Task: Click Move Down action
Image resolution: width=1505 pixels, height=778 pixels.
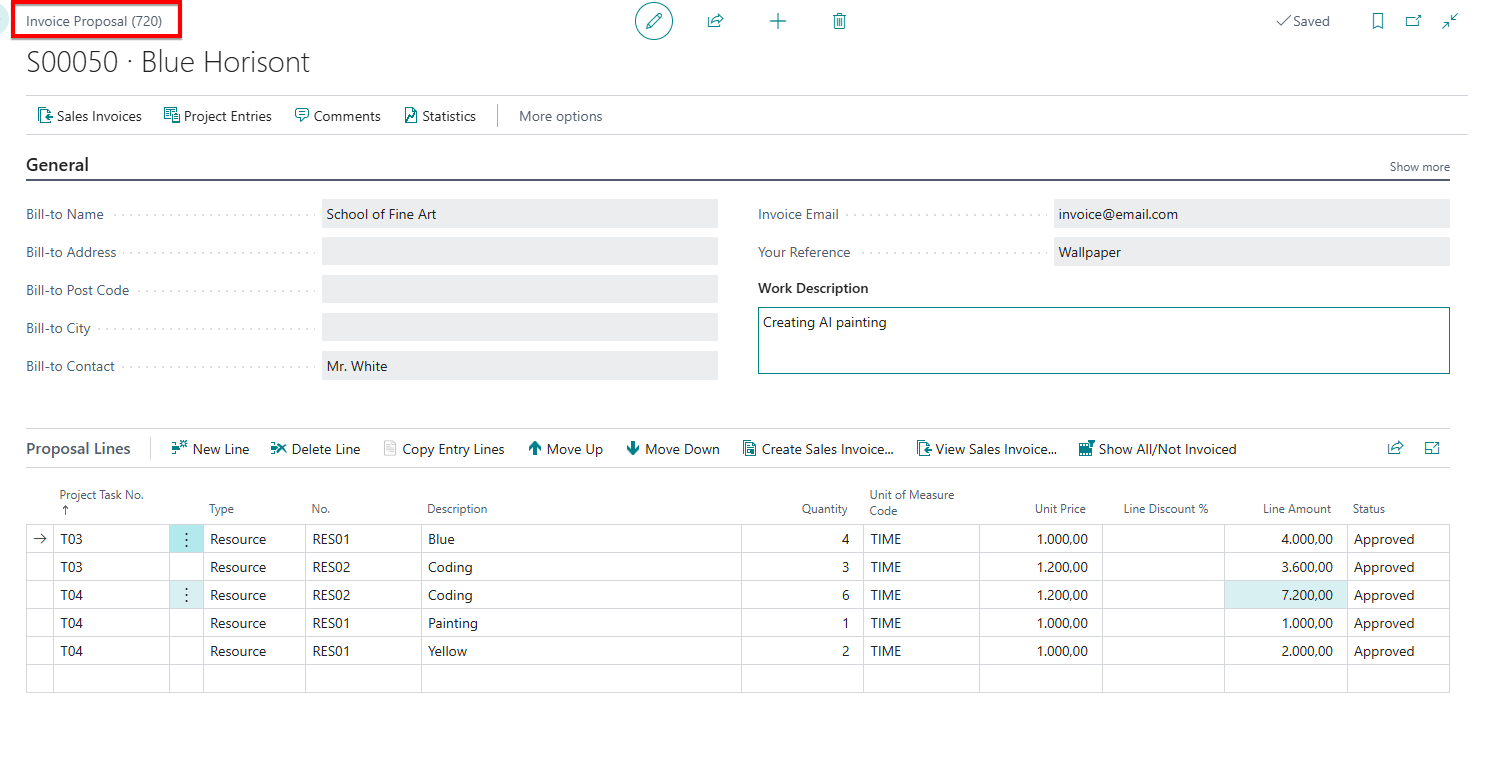Action: point(673,449)
